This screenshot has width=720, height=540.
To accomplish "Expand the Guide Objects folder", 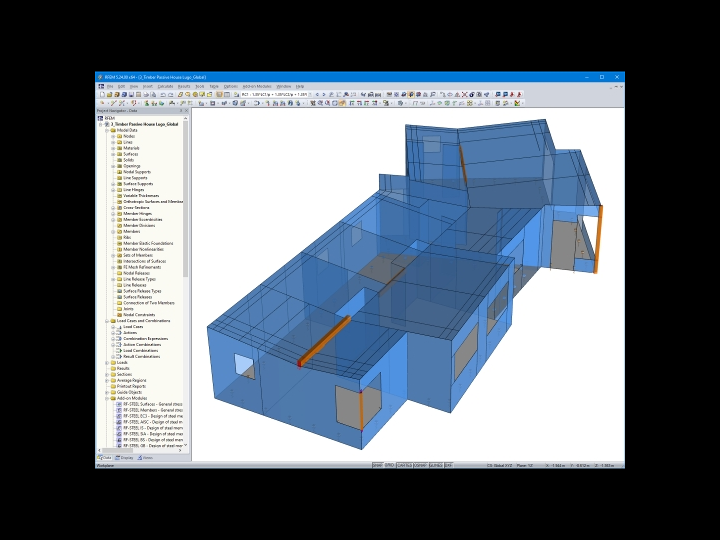I will (107, 393).
